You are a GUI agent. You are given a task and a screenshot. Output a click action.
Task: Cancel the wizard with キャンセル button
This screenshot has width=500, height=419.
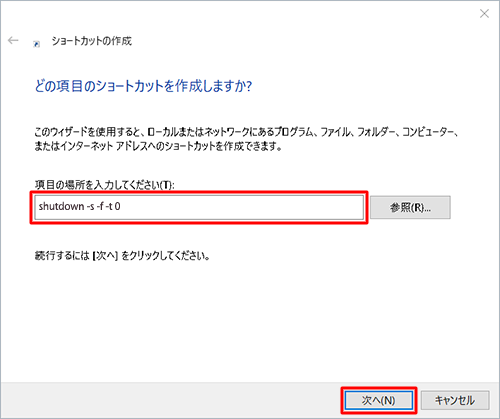coord(455,400)
